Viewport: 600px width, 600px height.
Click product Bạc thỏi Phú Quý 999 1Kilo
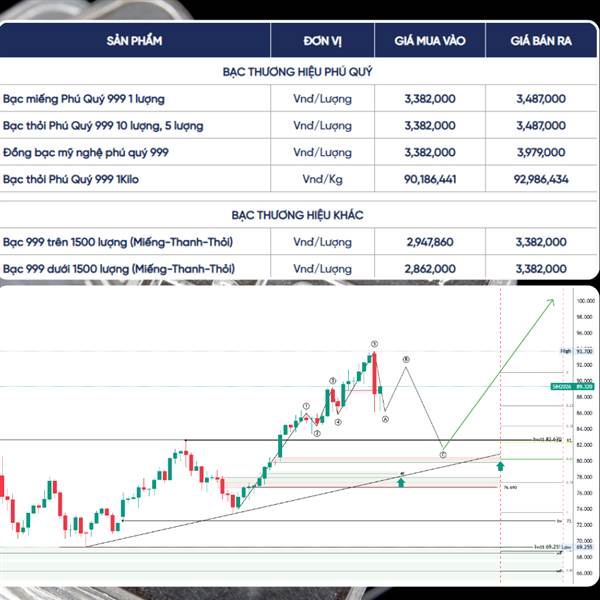pos(71,179)
